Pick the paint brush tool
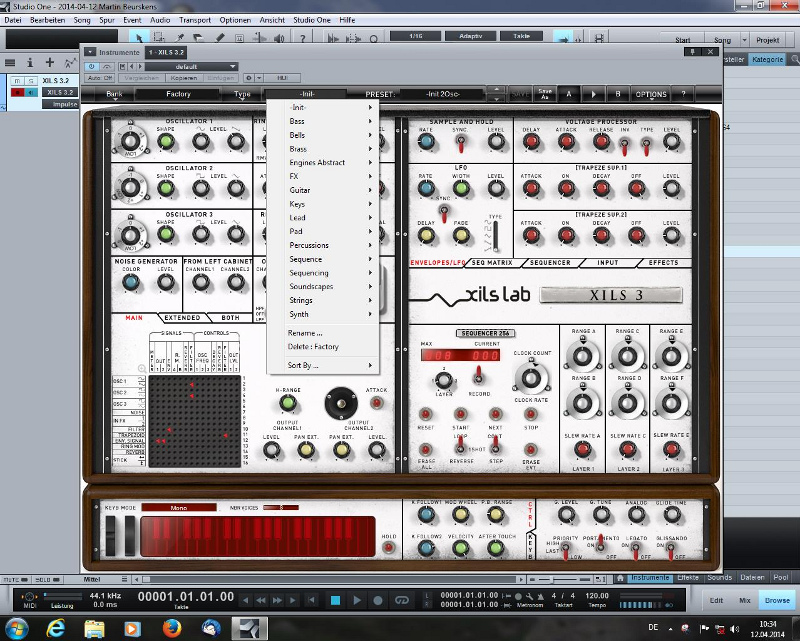 [x=180, y=38]
